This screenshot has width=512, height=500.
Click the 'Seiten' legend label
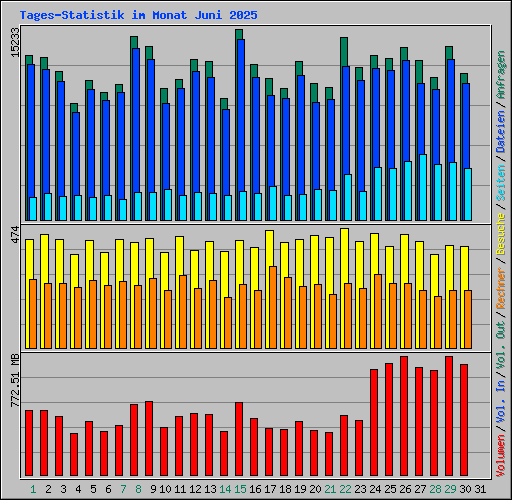point(501,183)
